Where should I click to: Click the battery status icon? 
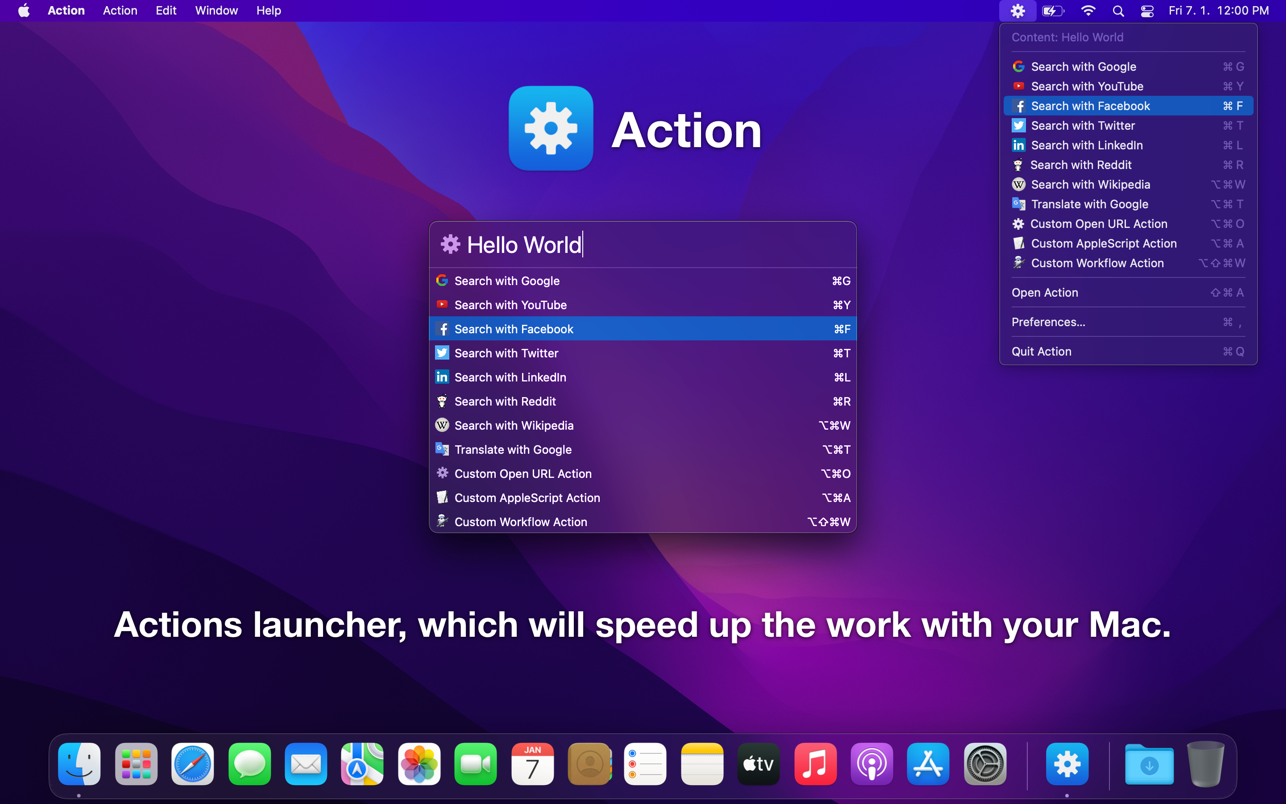coord(1053,11)
